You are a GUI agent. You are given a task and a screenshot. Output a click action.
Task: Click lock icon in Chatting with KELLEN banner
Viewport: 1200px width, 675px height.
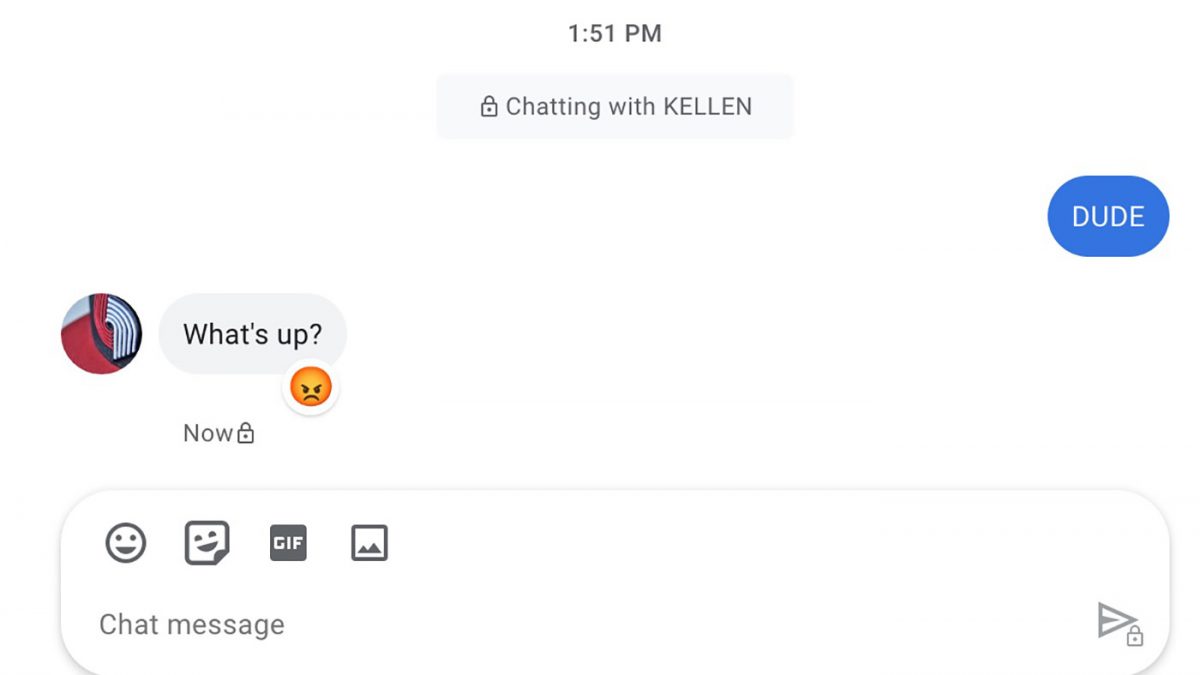point(489,107)
